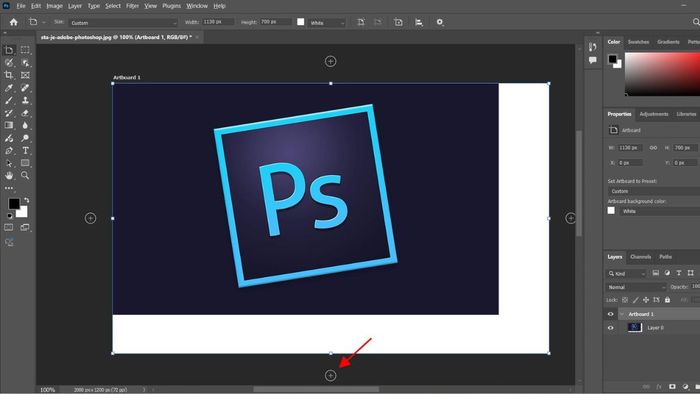Select the Brush tool
The image size is (700, 394).
(9, 100)
